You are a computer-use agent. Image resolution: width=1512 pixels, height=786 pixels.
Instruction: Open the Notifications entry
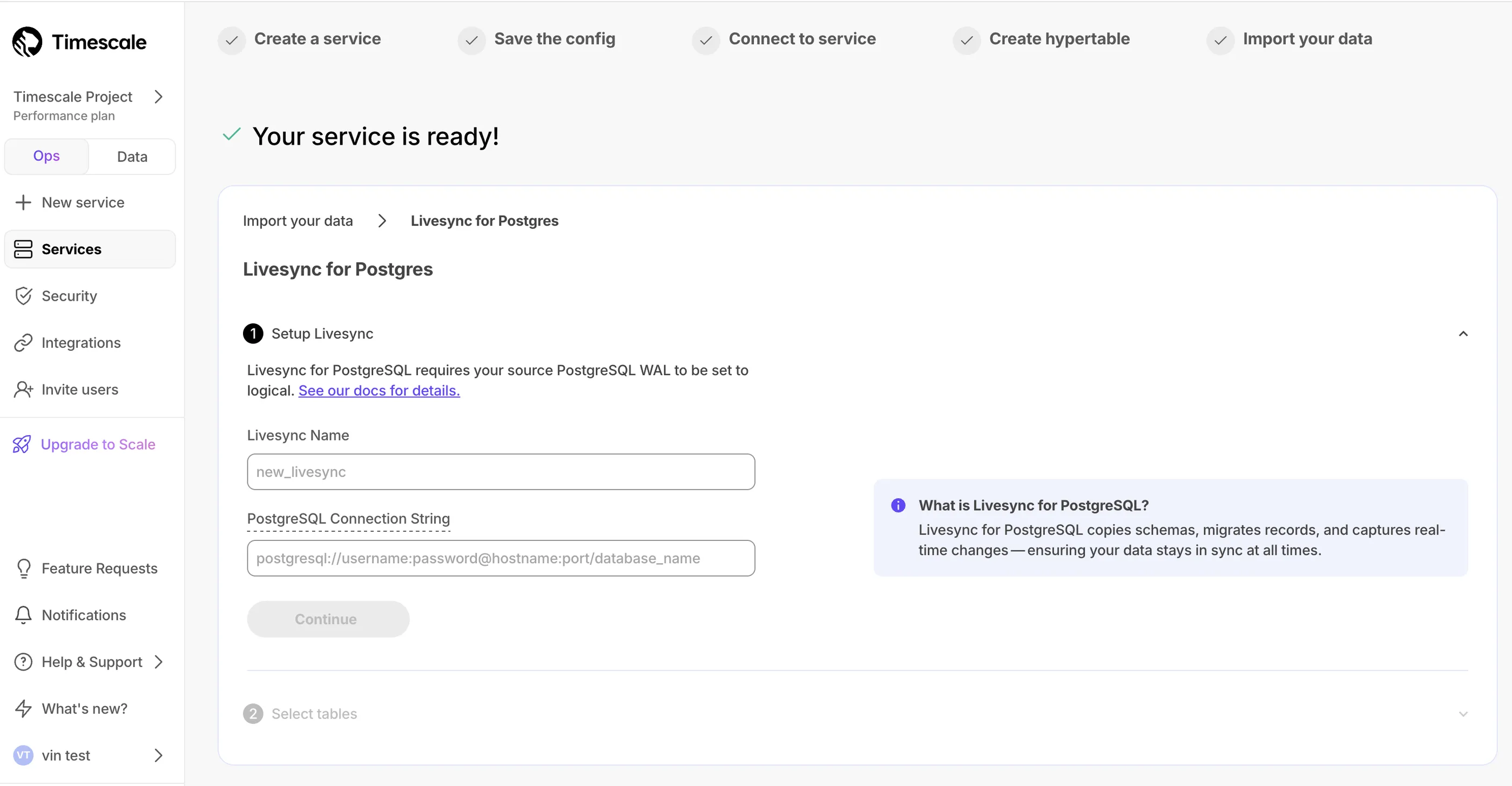[90, 615]
